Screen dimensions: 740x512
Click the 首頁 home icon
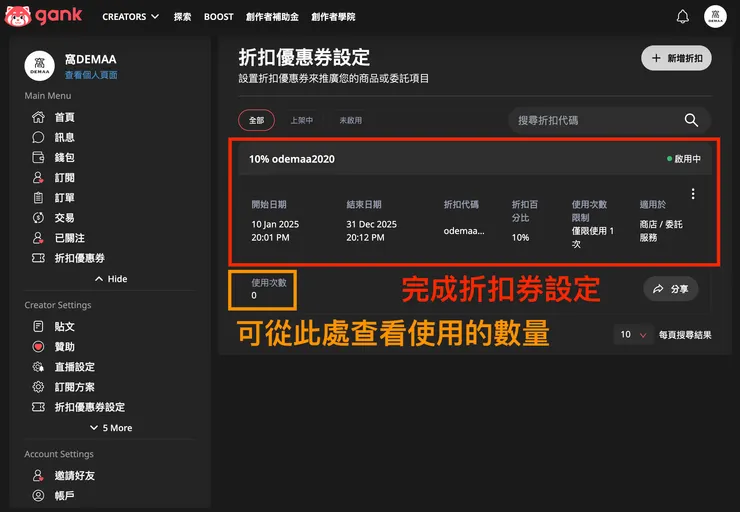pyautogui.click(x=38, y=117)
